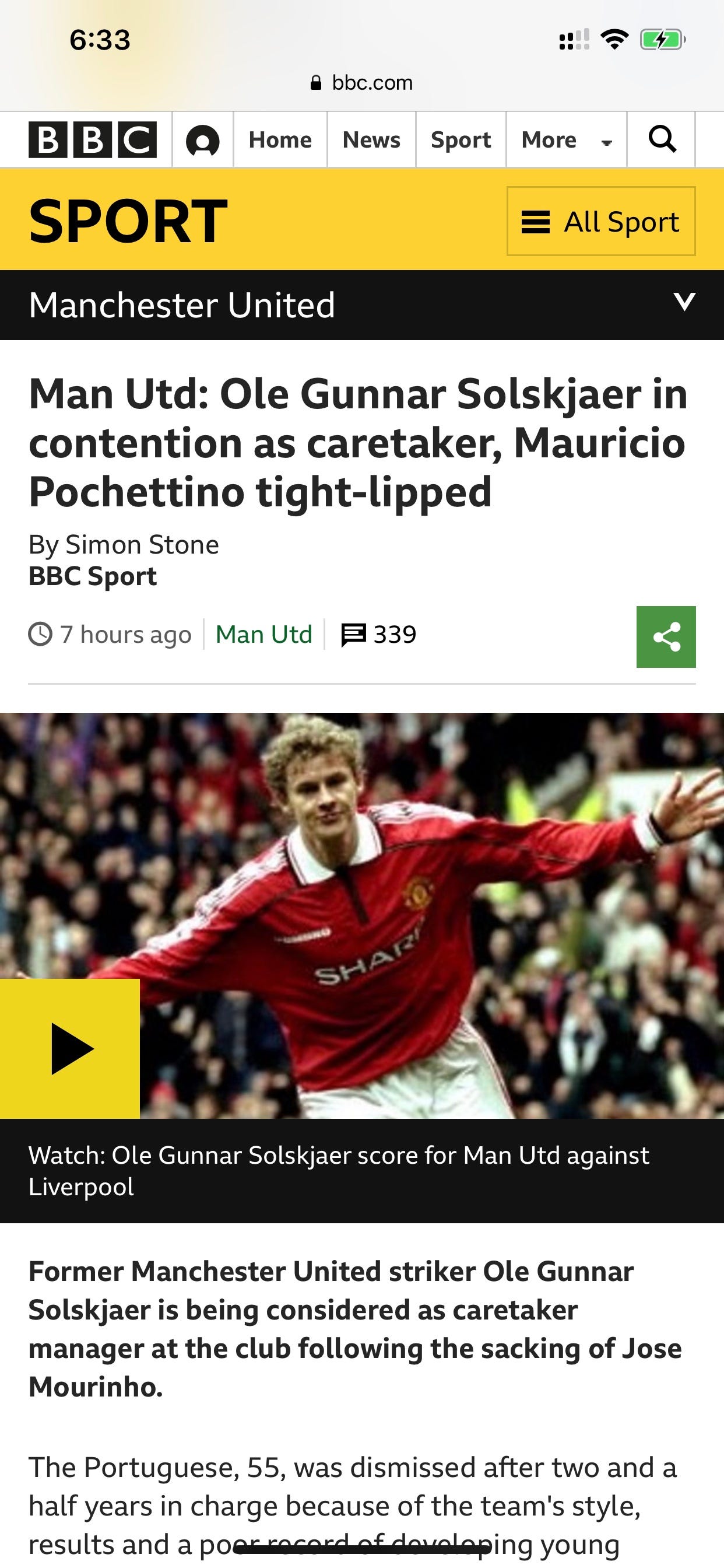Tap the green share icon button
This screenshot has width=724, height=1568.
coord(666,636)
